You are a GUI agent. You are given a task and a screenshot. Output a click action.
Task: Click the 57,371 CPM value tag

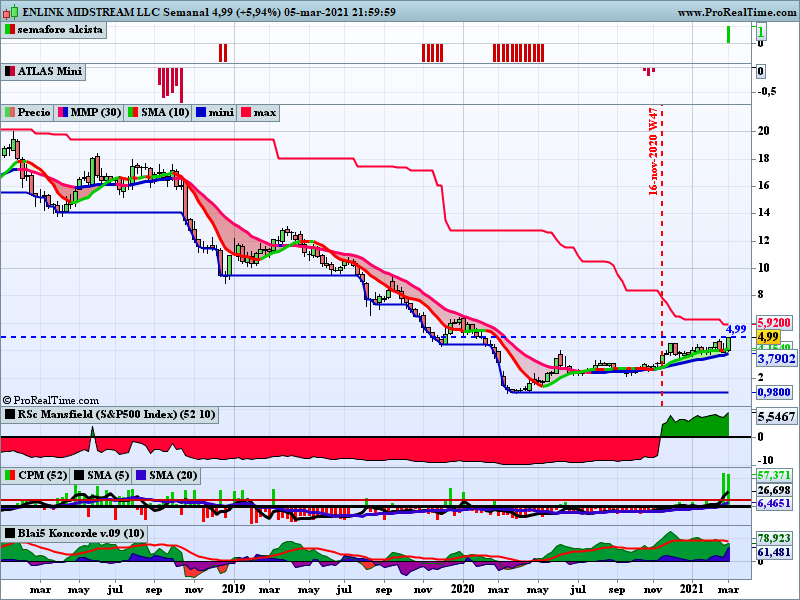773,476
